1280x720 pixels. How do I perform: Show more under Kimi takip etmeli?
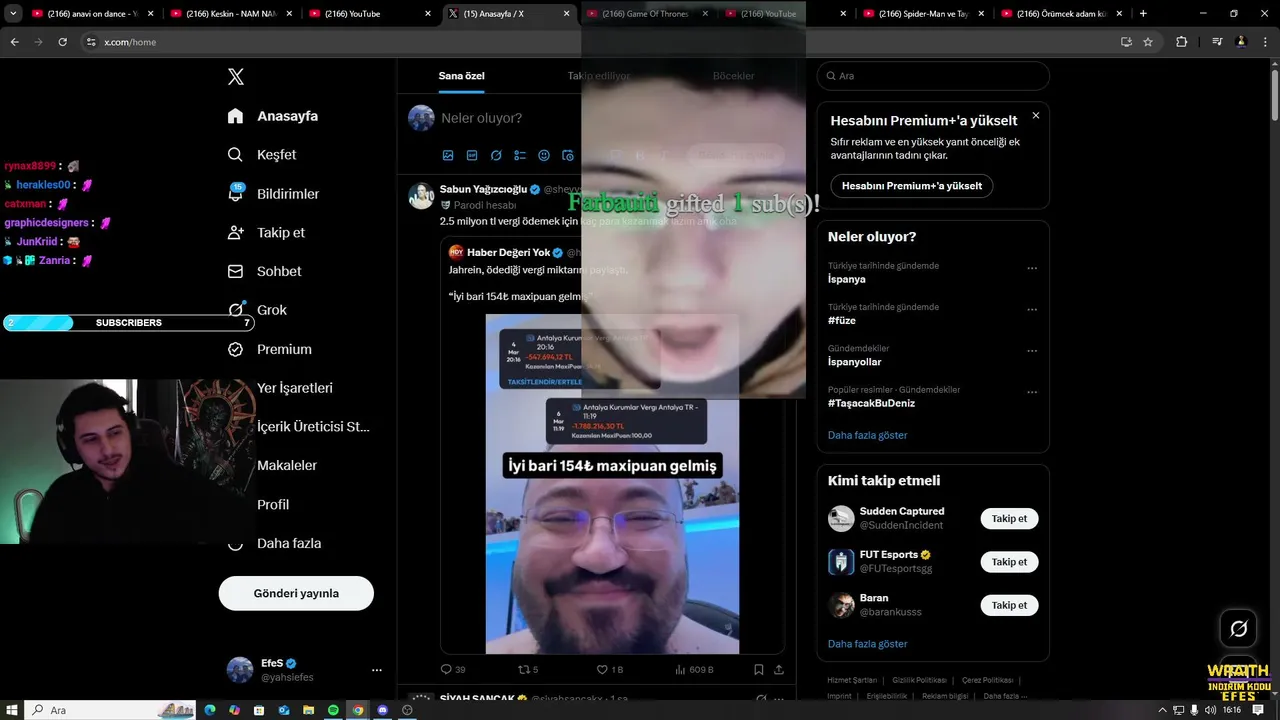(868, 644)
